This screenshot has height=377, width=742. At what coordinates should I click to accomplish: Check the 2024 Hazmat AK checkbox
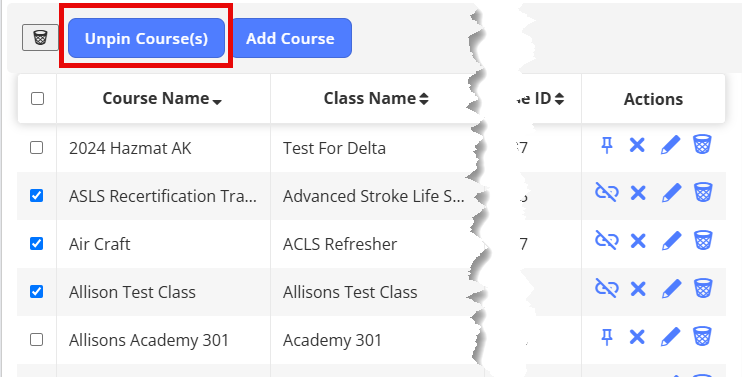[36, 148]
